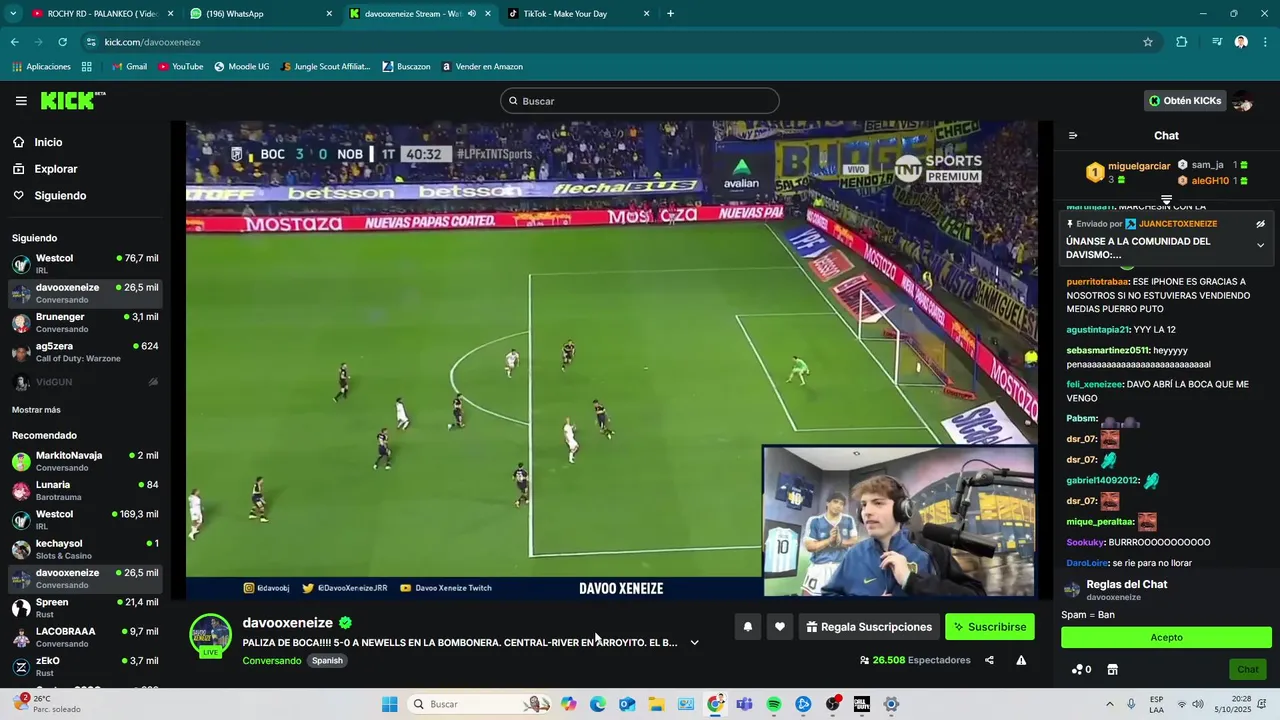Open YouTube bookmark

(180, 67)
